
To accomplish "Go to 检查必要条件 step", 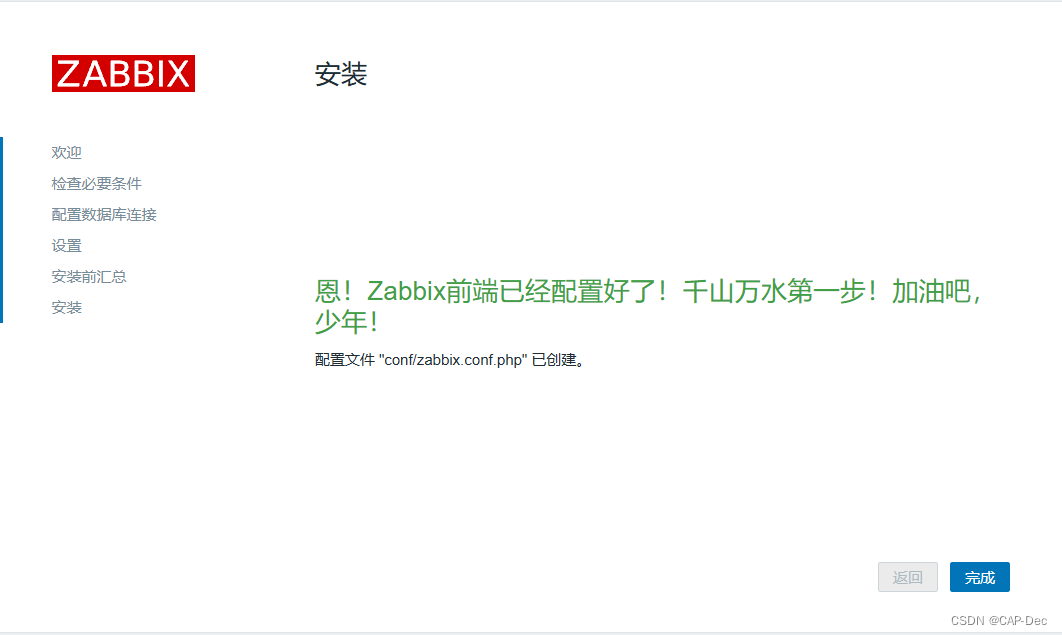I will [x=96, y=183].
